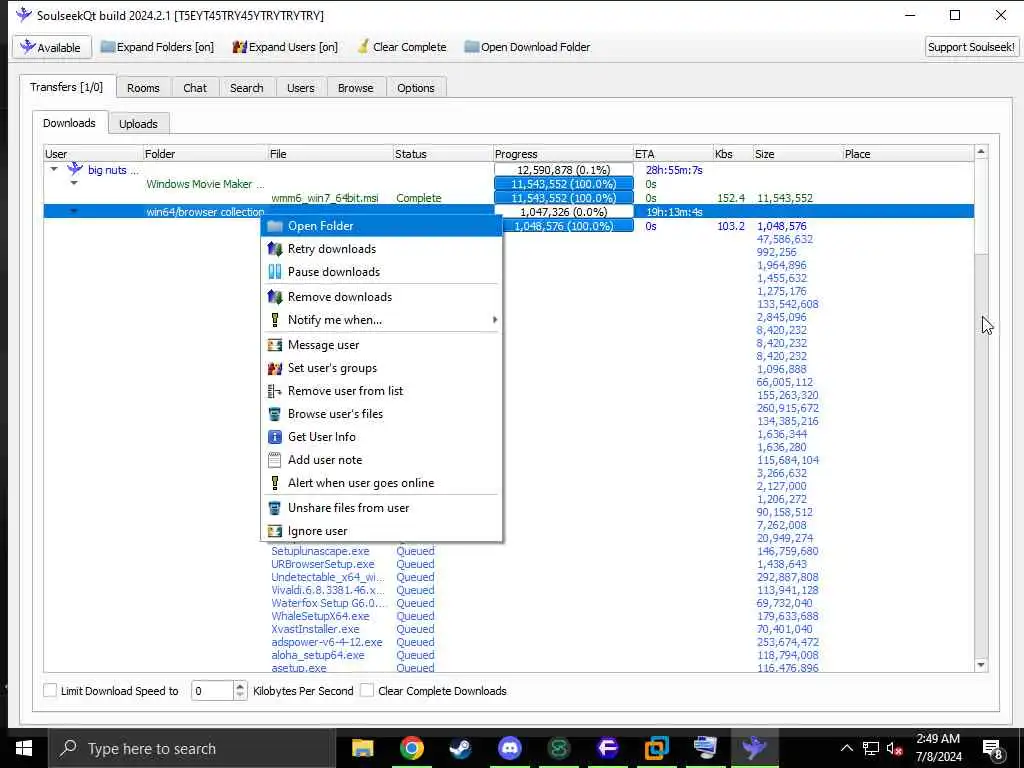Sort by the Progress column header

point(563,154)
